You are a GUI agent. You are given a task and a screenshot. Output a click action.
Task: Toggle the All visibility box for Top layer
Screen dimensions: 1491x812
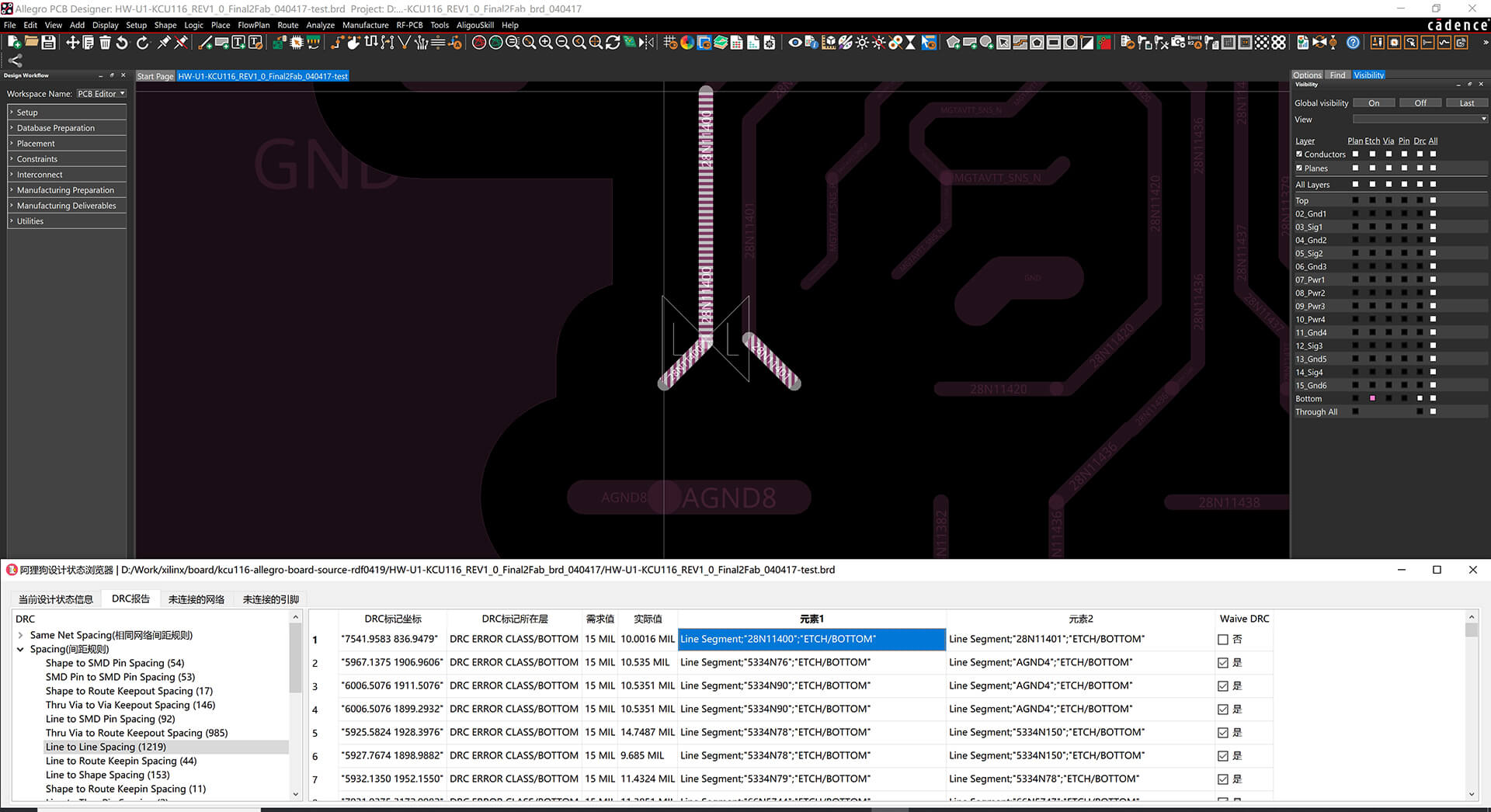(x=1433, y=200)
